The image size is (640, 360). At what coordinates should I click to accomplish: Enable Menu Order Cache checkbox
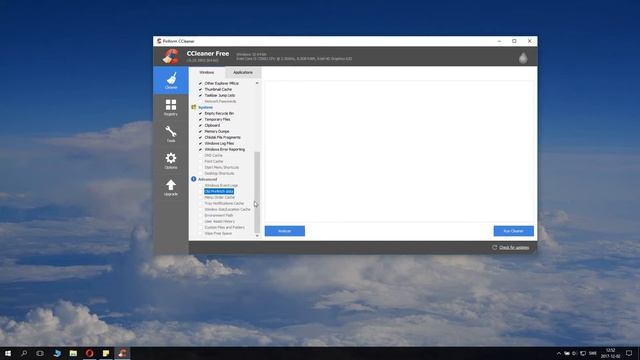(200, 197)
